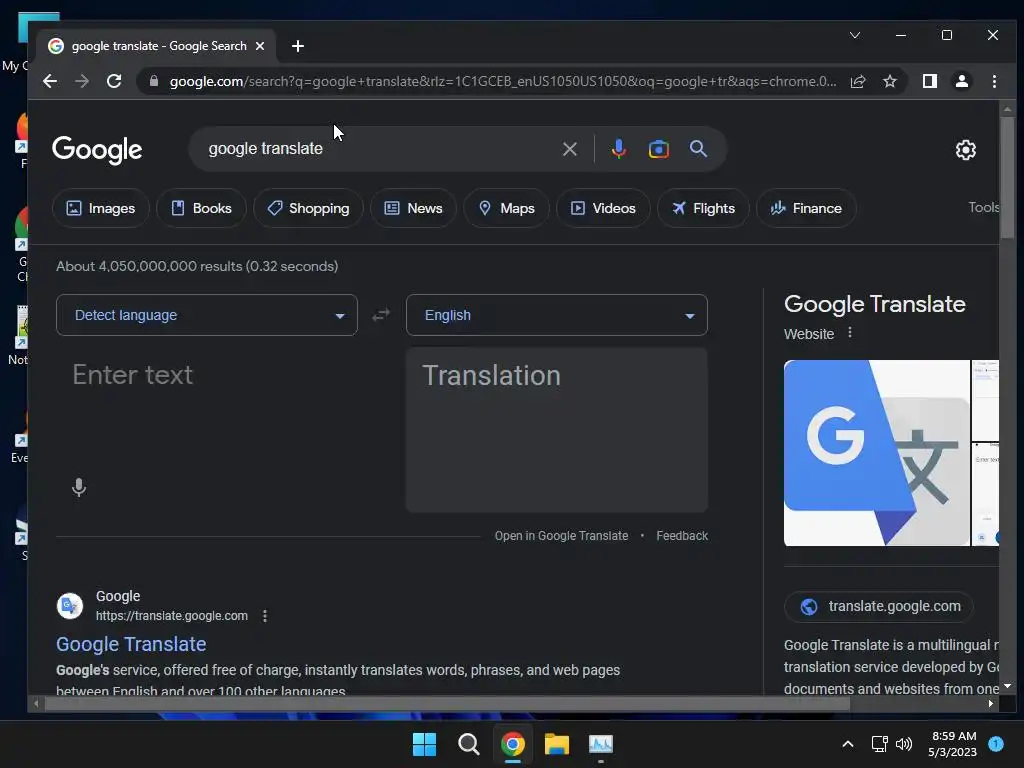Viewport: 1024px width, 768px height.
Task: Send Feedback on the translate widget
Action: [x=682, y=536]
